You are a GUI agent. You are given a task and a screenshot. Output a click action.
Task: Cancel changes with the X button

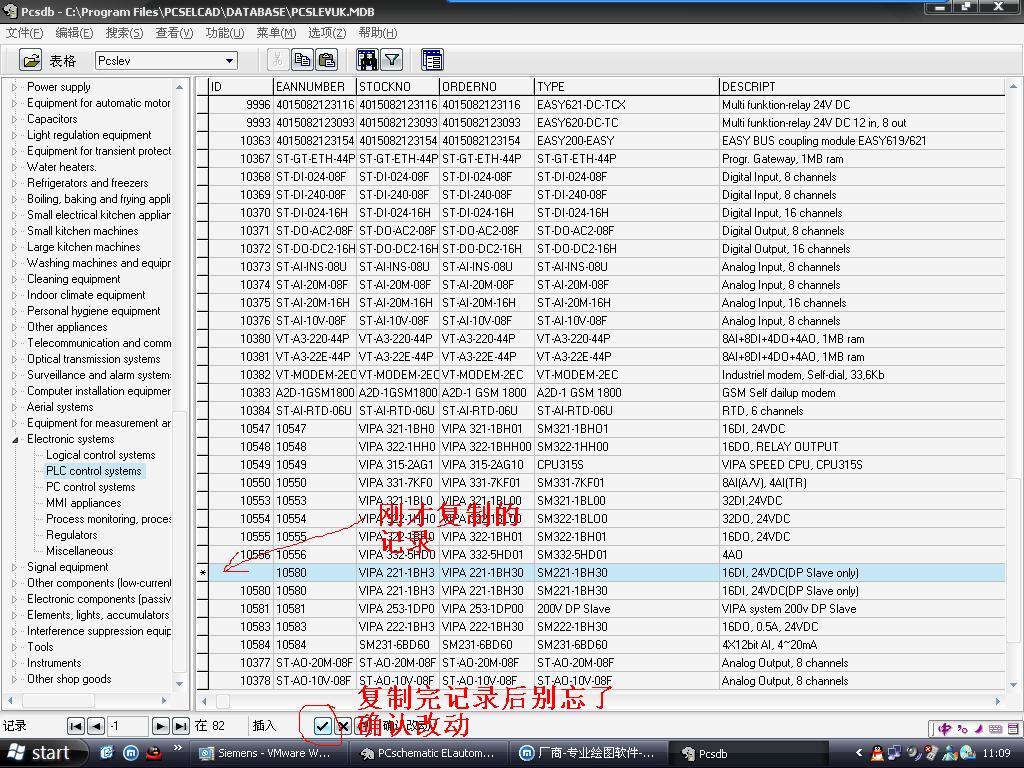pos(343,726)
